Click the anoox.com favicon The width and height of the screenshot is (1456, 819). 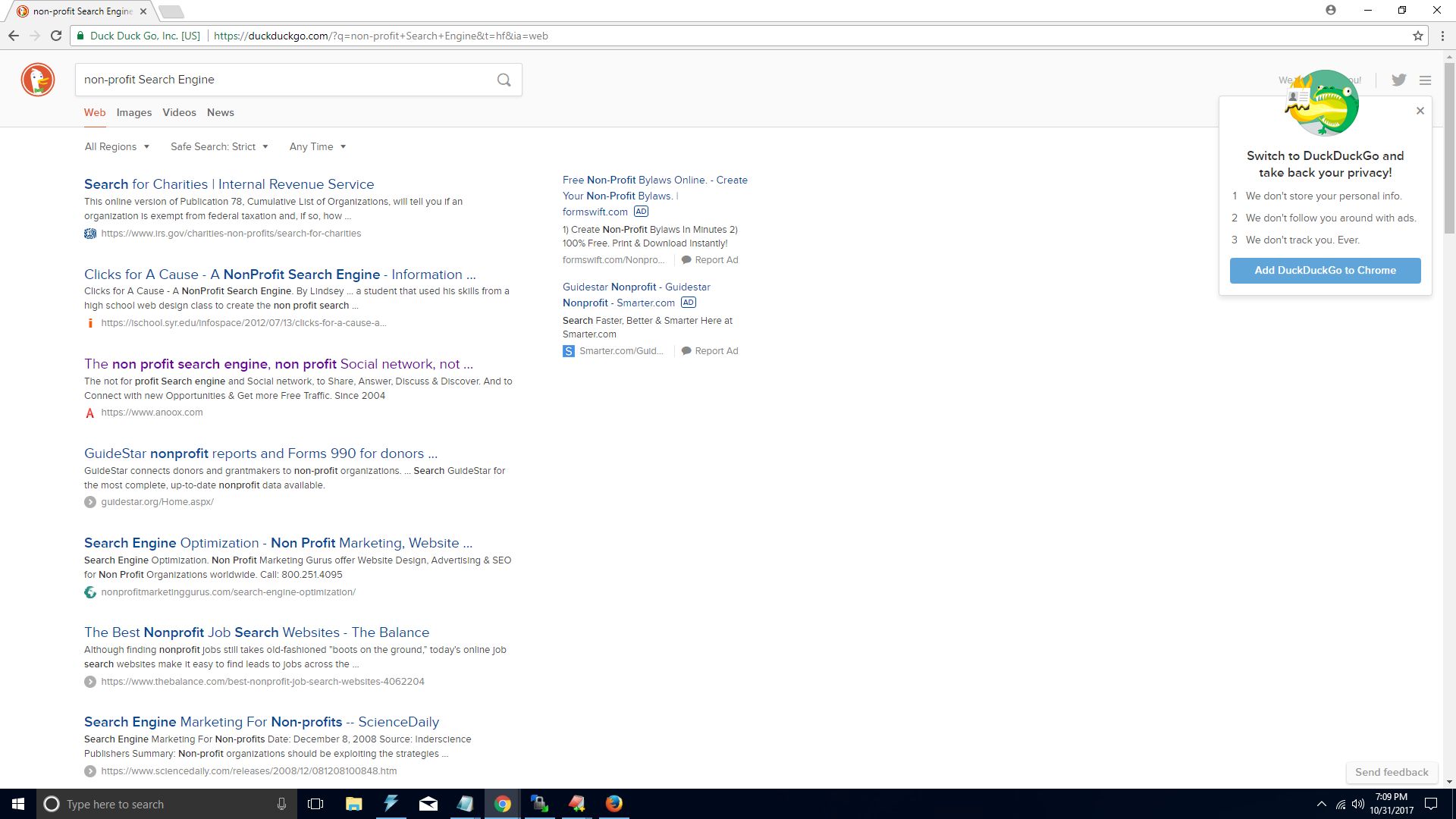pyautogui.click(x=90, y=413)
